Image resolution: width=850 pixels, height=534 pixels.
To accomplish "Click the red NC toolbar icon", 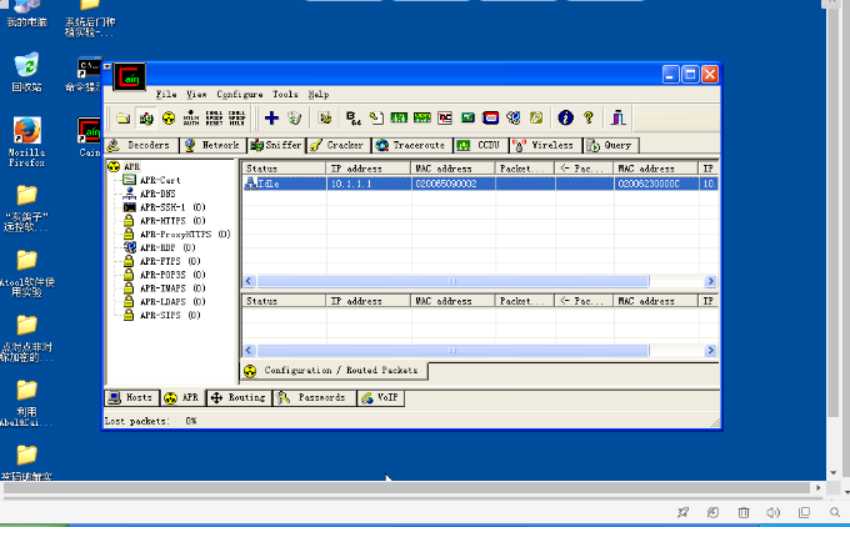I will pos(445,118).
